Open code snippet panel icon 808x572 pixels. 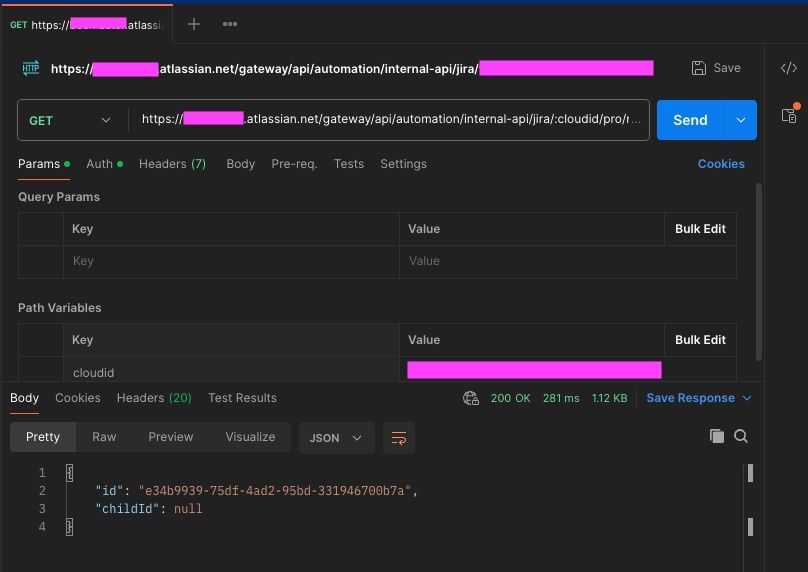788,68
